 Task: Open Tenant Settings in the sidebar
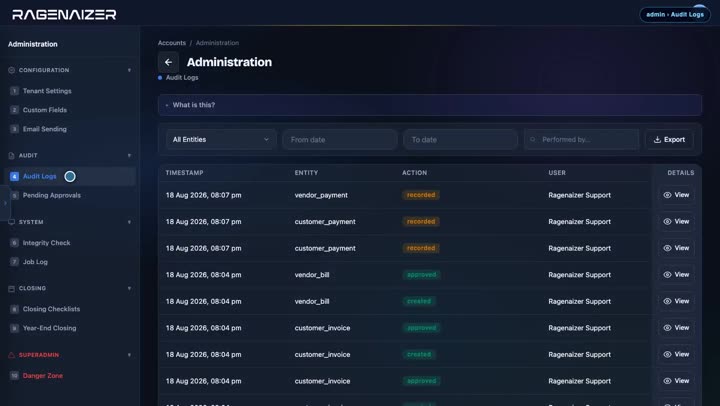click(x=70, y=91)
